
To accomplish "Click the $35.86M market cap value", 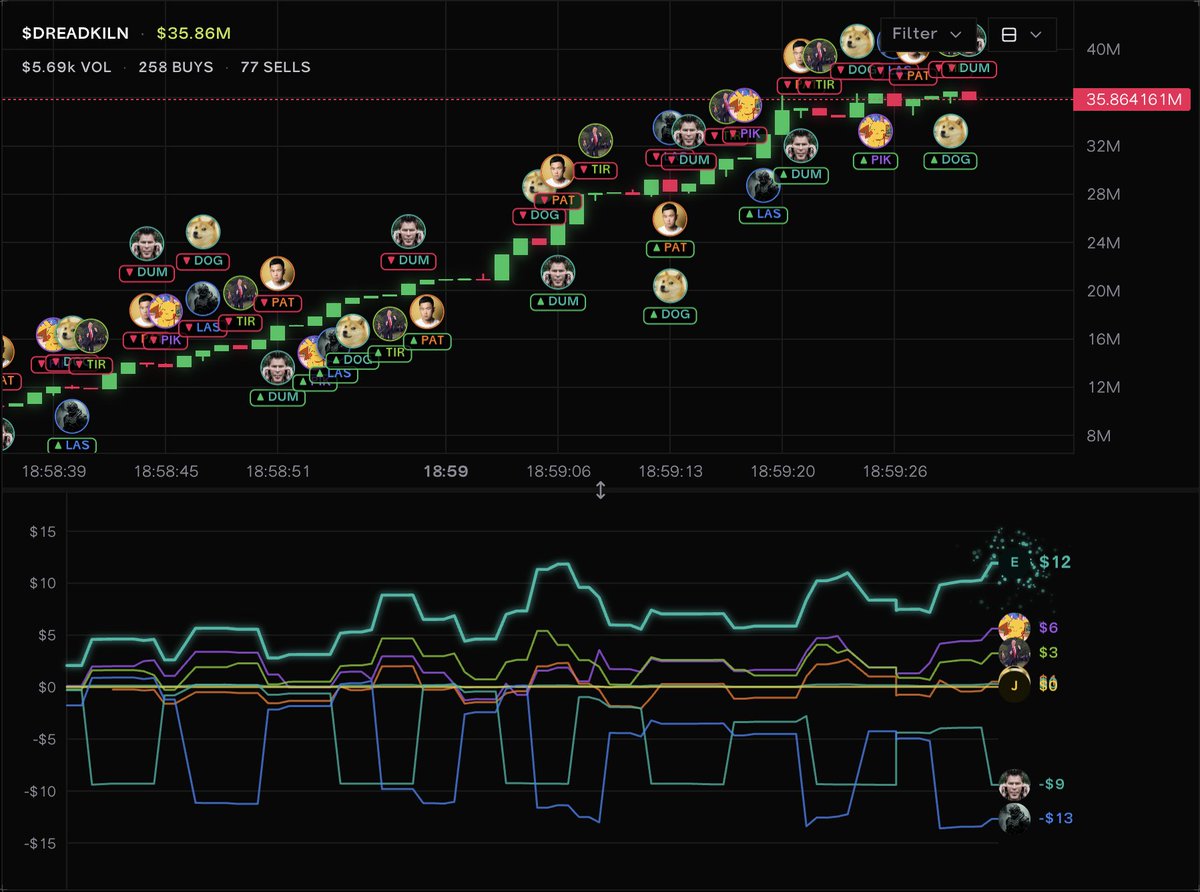I will tap(194, 34).
